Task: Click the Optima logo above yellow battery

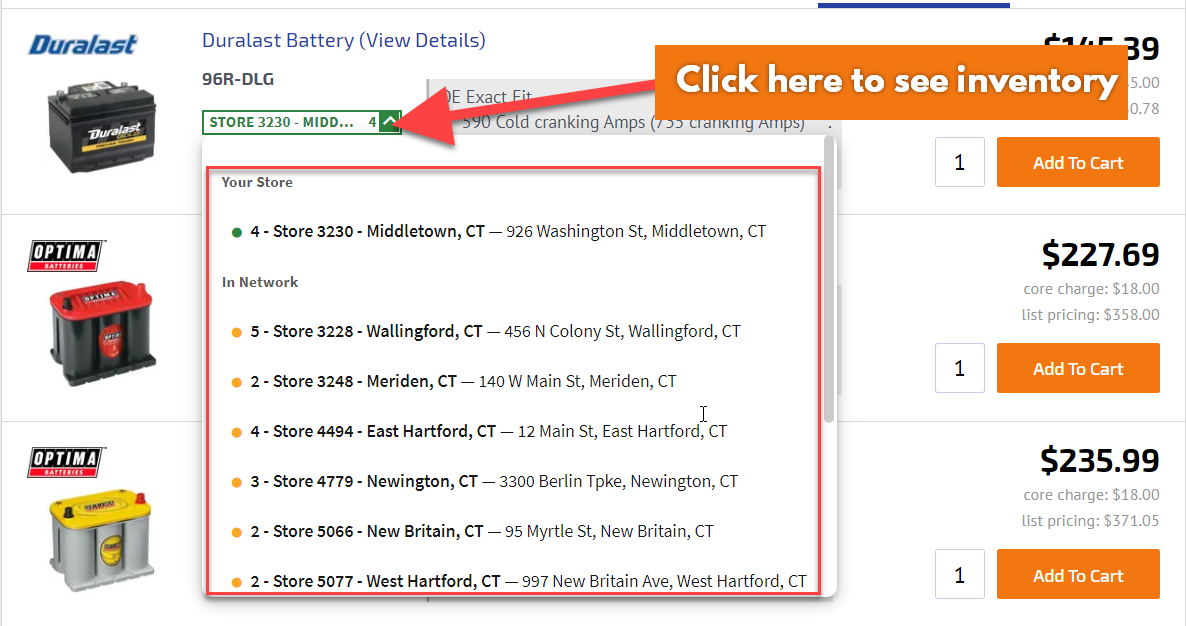Action: click(x=66, y=462)
